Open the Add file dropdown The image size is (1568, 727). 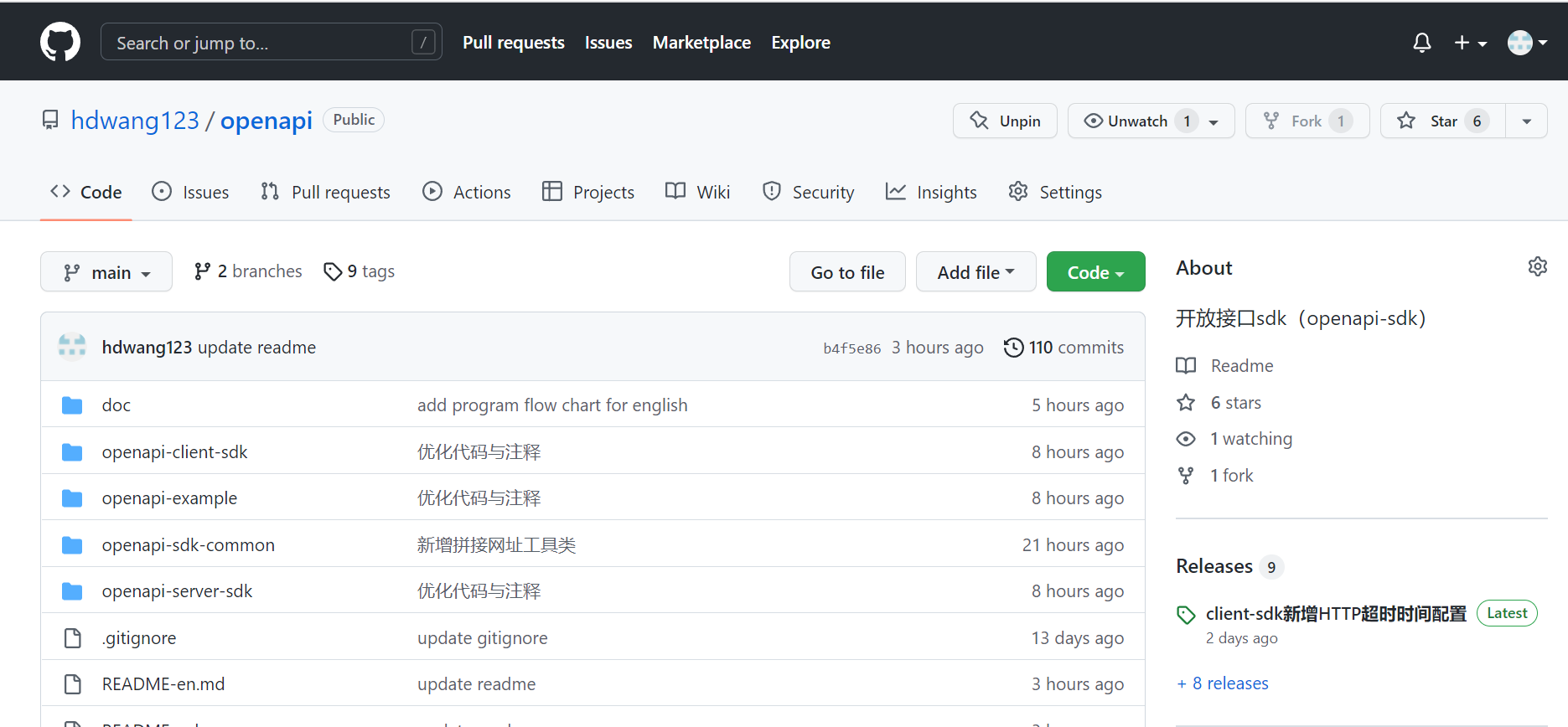[x=976, y=271]
